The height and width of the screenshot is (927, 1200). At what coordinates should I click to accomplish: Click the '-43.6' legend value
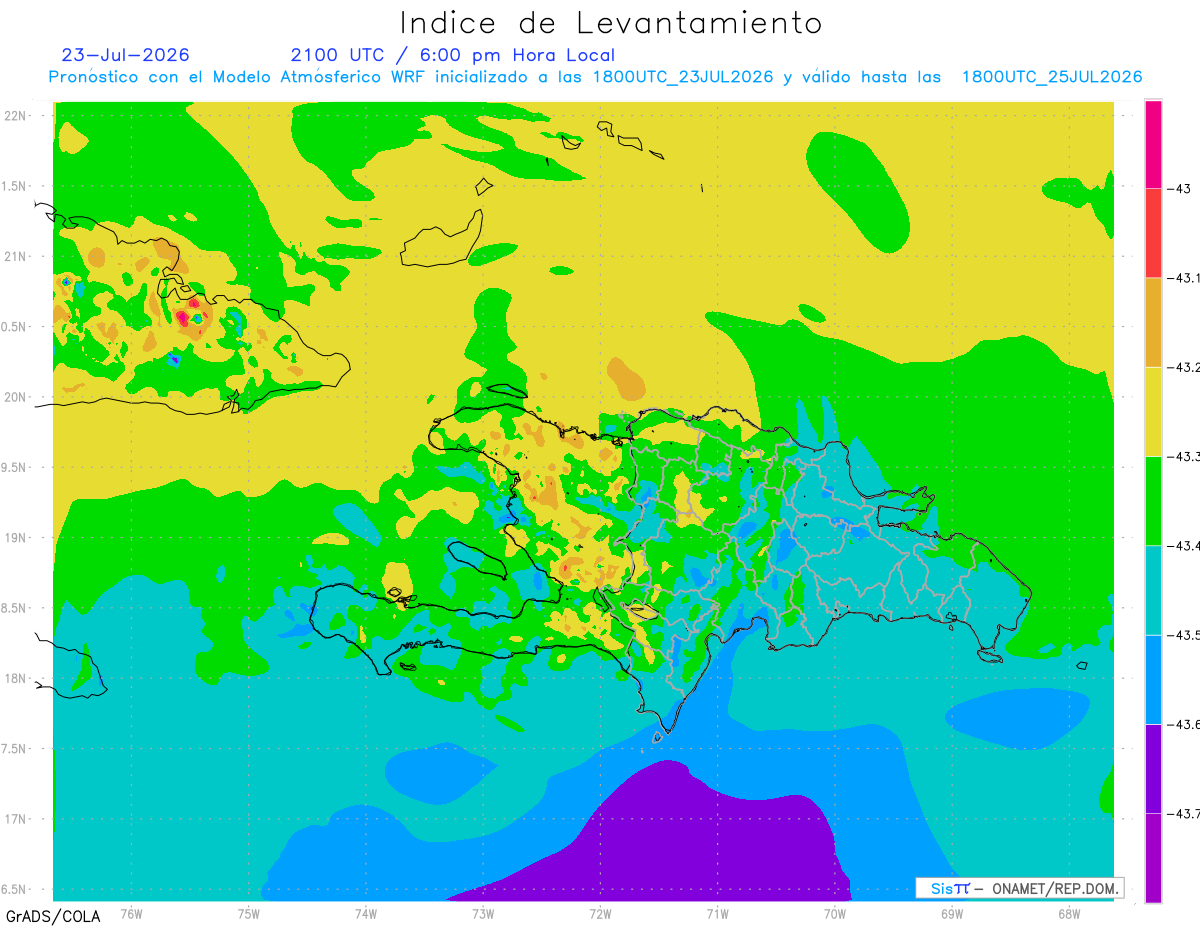click(x=1184, y=724)
